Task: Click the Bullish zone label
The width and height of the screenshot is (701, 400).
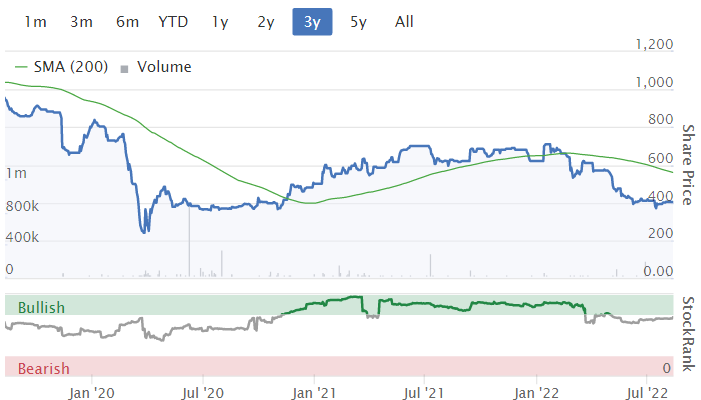Action: pos(41,307)
